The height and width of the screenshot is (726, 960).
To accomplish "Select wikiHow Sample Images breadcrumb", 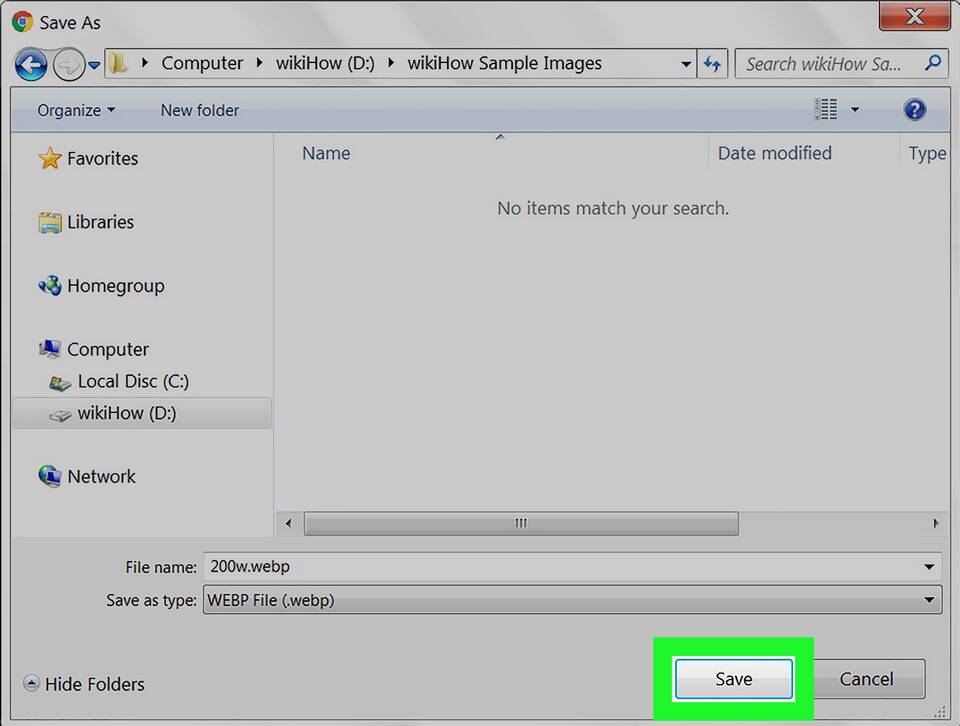I will click(504, 63).
